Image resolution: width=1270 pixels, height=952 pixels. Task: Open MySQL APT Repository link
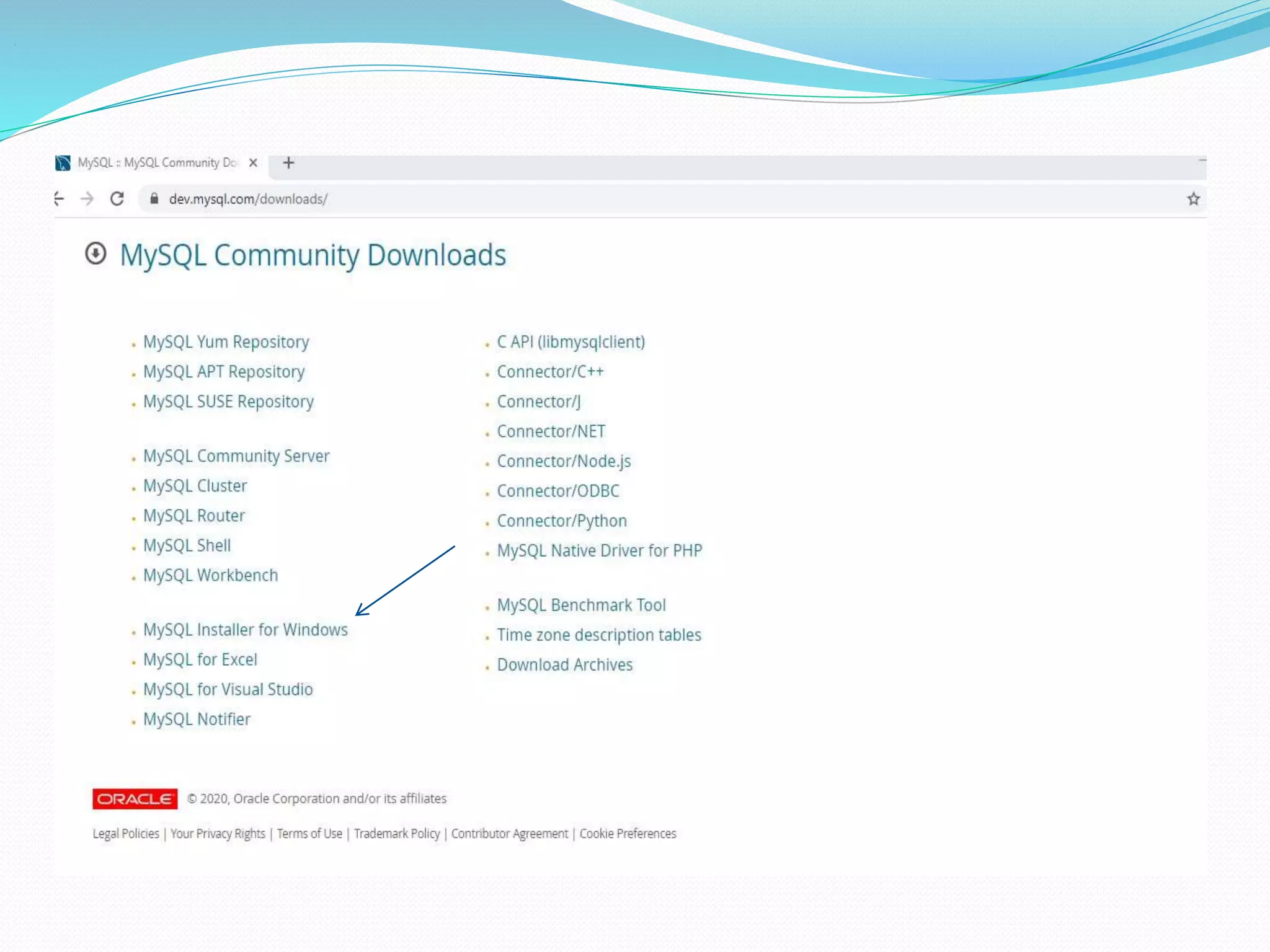224,372
